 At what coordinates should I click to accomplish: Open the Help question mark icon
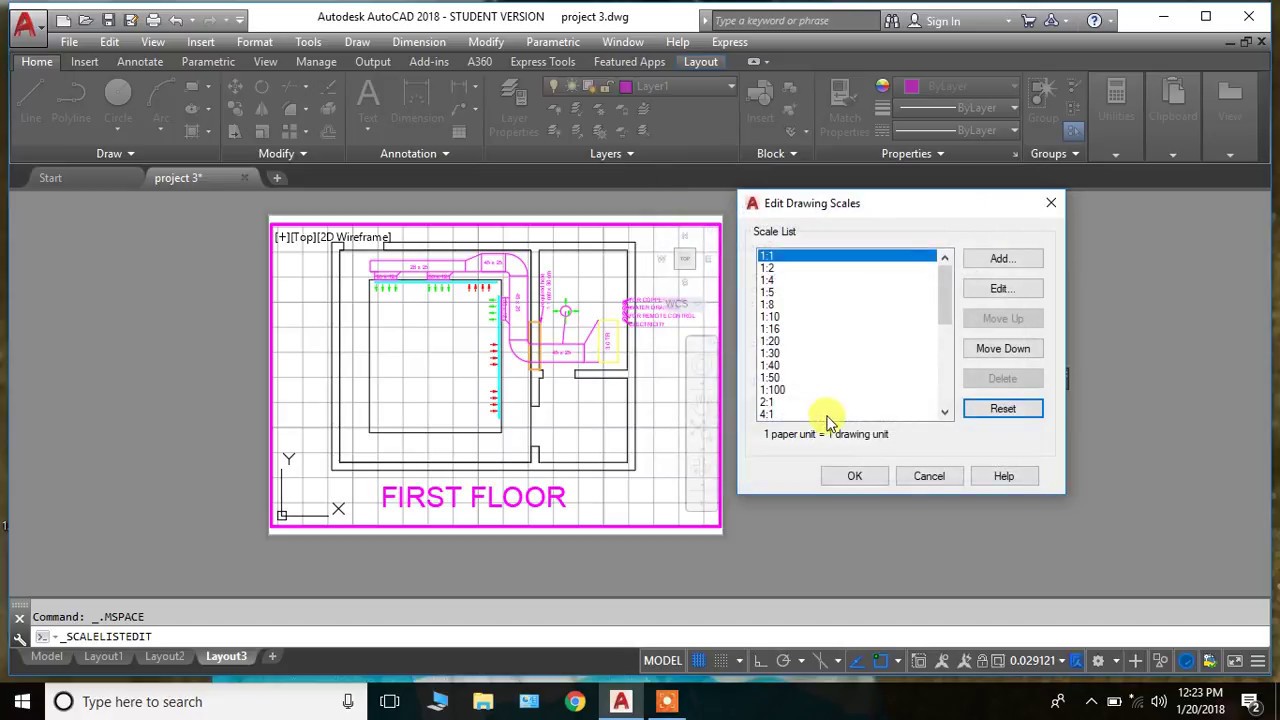tap(1094, 20)
